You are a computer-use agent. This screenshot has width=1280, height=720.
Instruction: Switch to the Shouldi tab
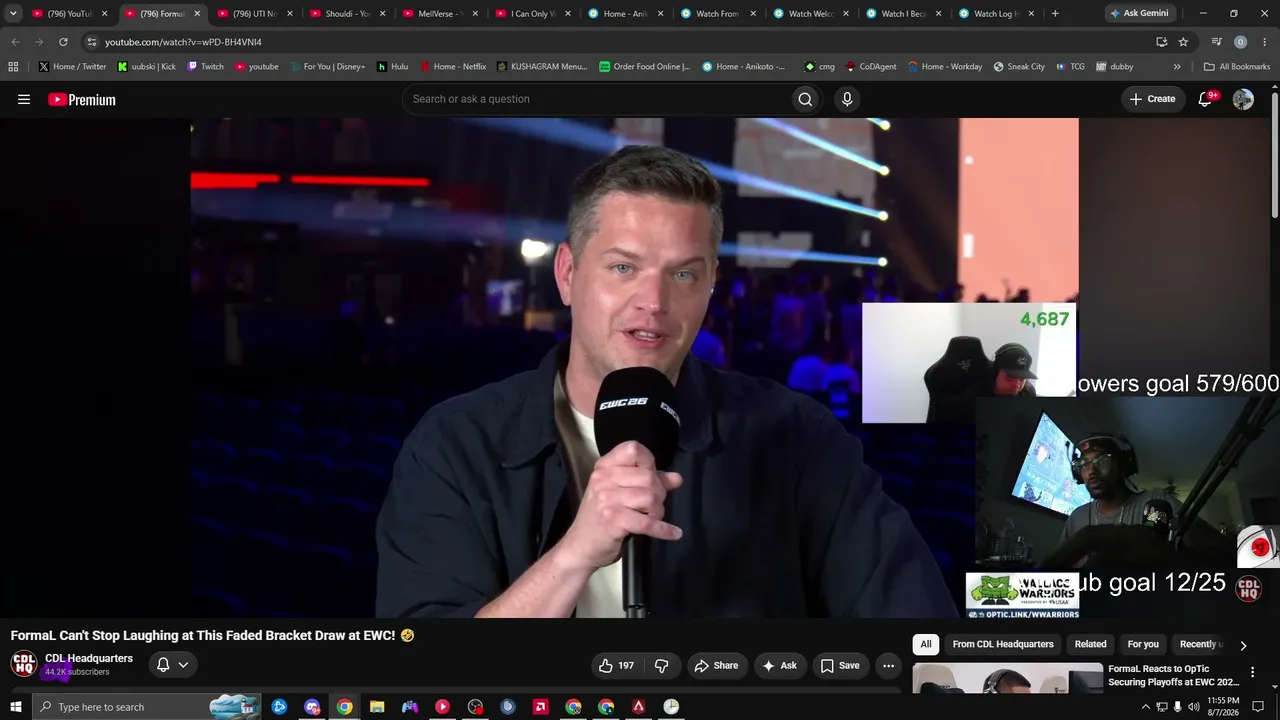pos(346,14)
